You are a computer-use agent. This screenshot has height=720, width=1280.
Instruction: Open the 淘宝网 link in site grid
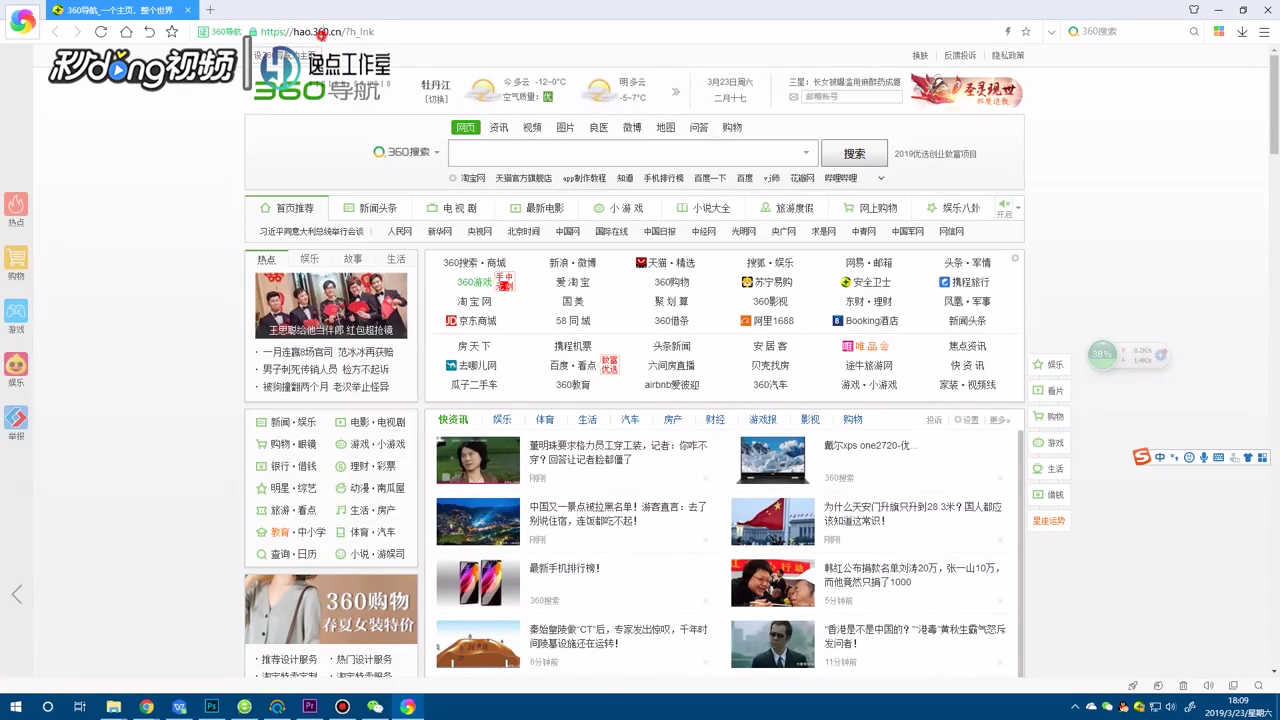tap(475, 301)
